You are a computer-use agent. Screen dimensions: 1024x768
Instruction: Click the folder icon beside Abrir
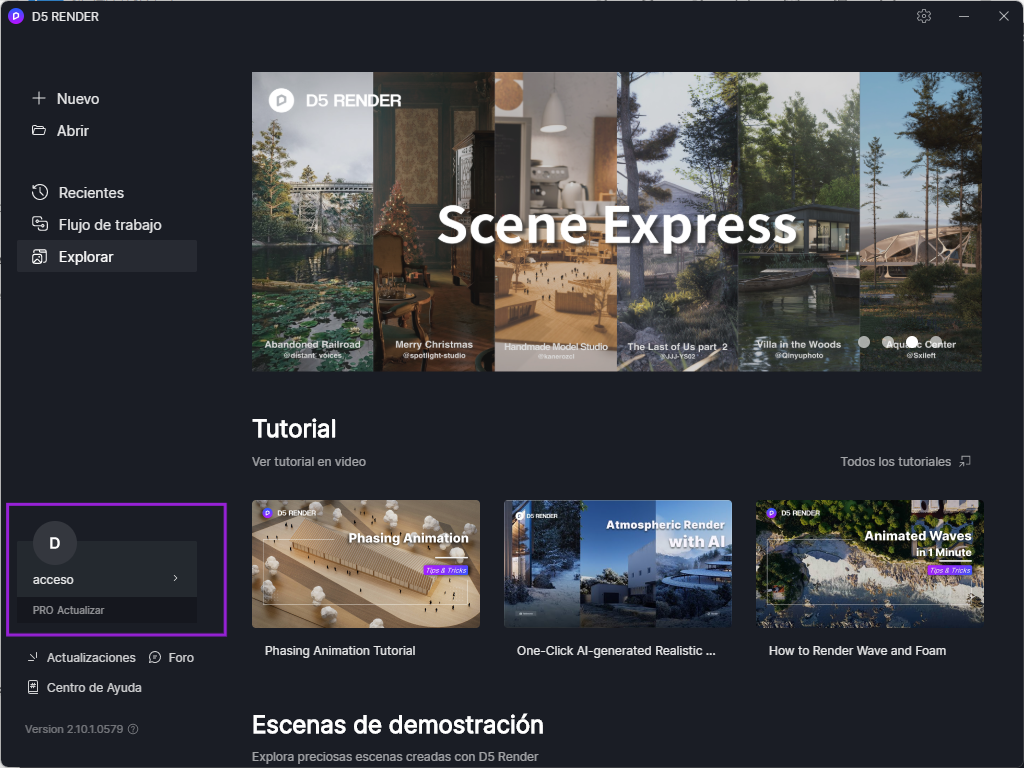pos(39,130)
